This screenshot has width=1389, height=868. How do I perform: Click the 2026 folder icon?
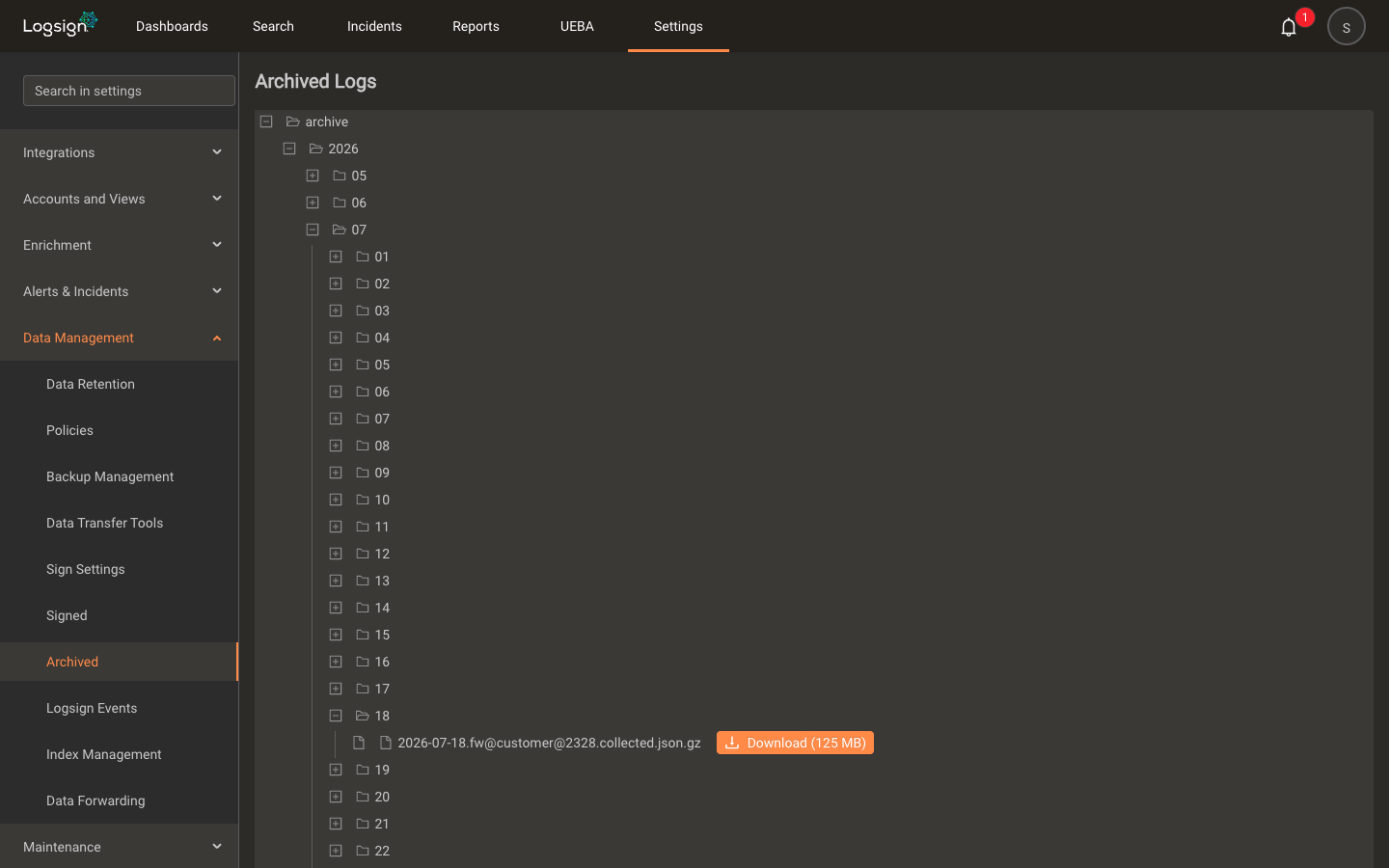coord(315,149)
